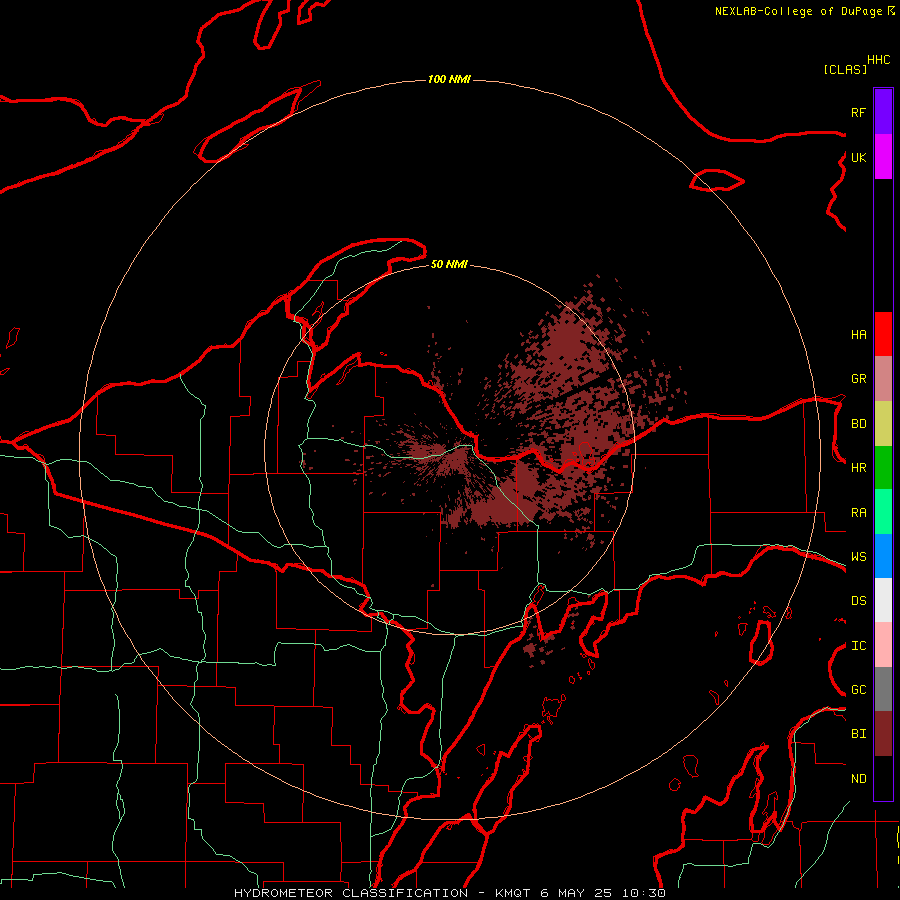Click the HA legend label
The image size is (900, 900).
pos(858,335)
